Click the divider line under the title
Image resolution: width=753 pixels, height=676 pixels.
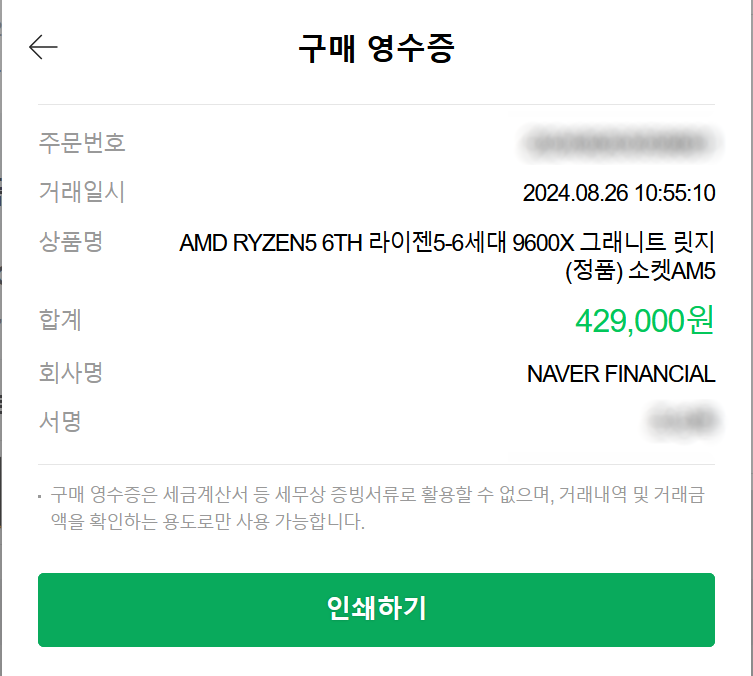click(x=376, y=104)
